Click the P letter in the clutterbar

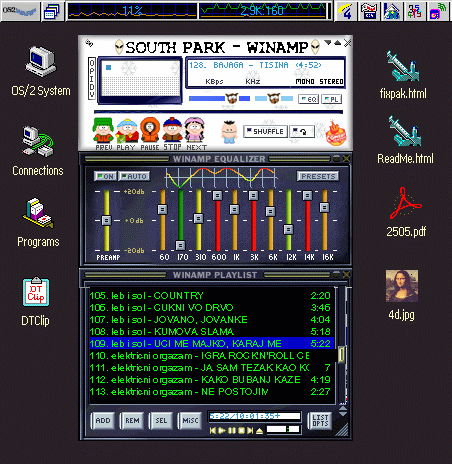92,71
